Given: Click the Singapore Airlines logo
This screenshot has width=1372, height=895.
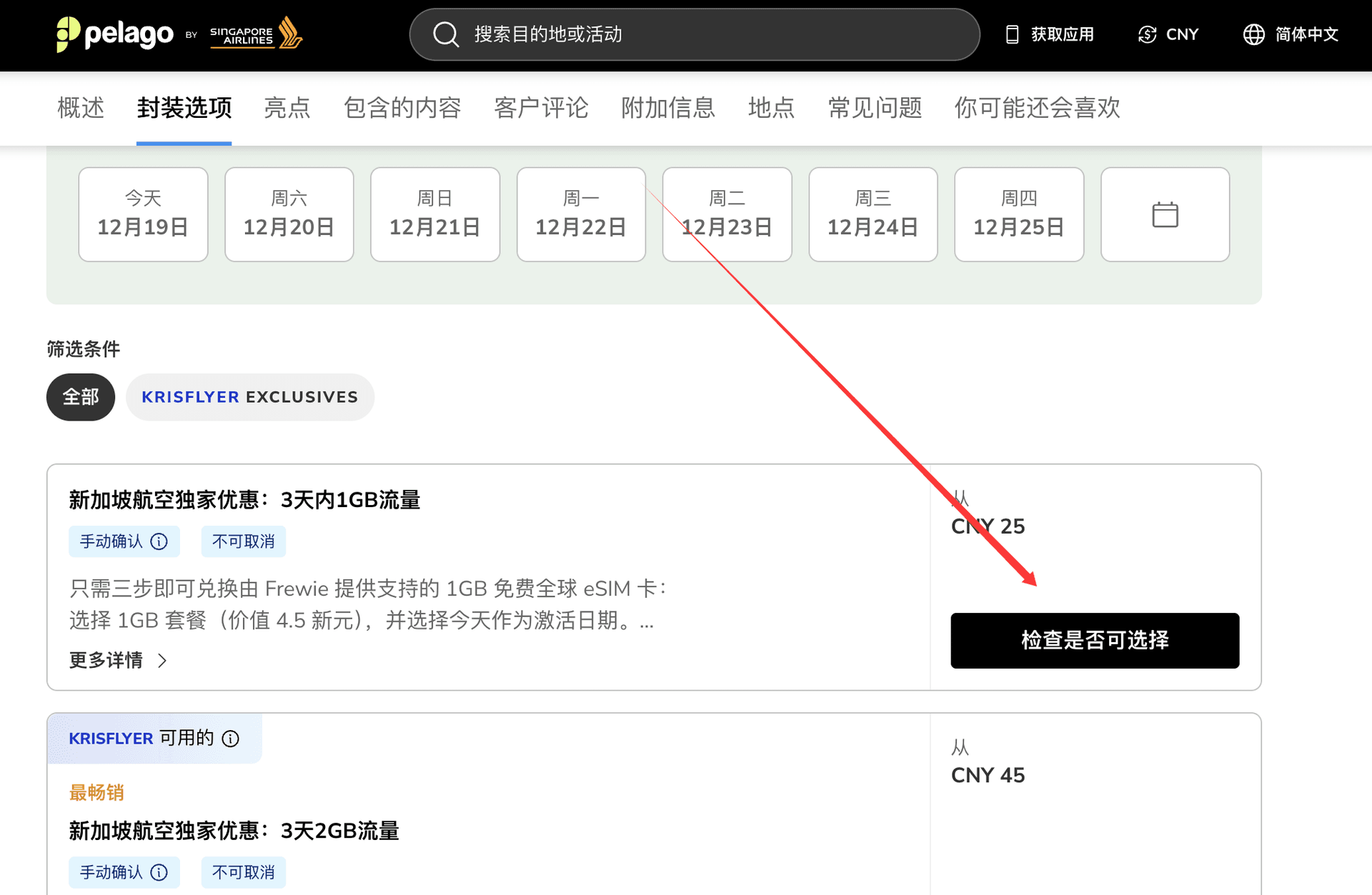Looking at the screenshot, I should [x=256, y=34].
